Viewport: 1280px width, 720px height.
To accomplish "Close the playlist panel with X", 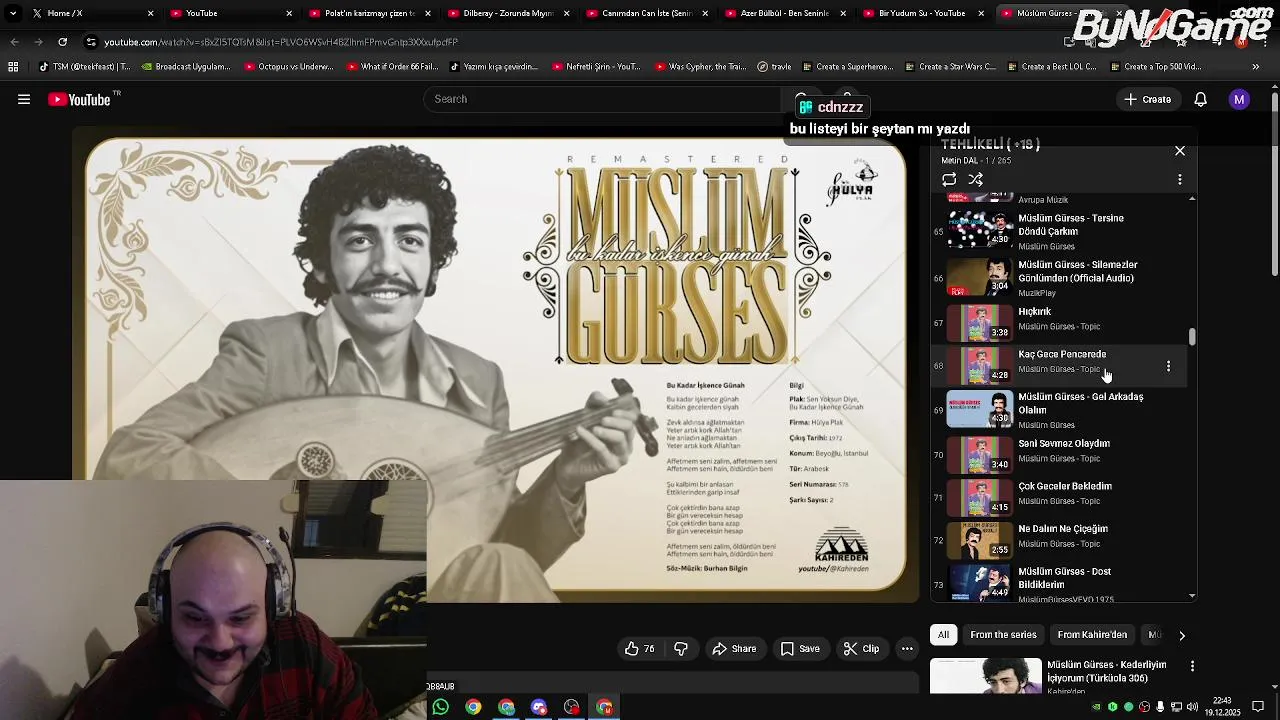I will [1180, 151].
